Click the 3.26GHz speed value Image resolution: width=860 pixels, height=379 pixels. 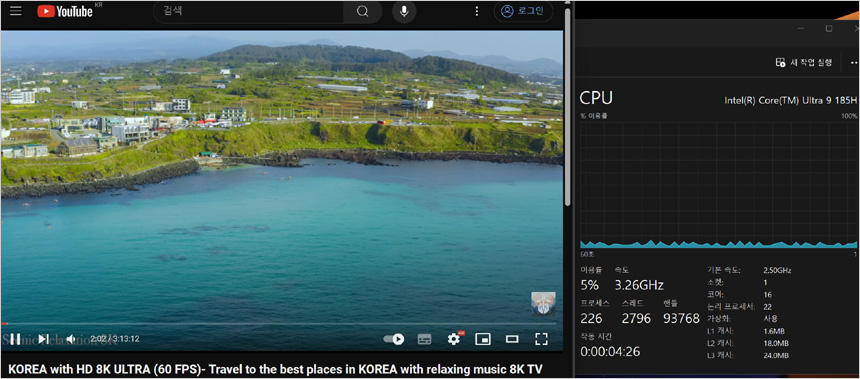click(639, 285)
